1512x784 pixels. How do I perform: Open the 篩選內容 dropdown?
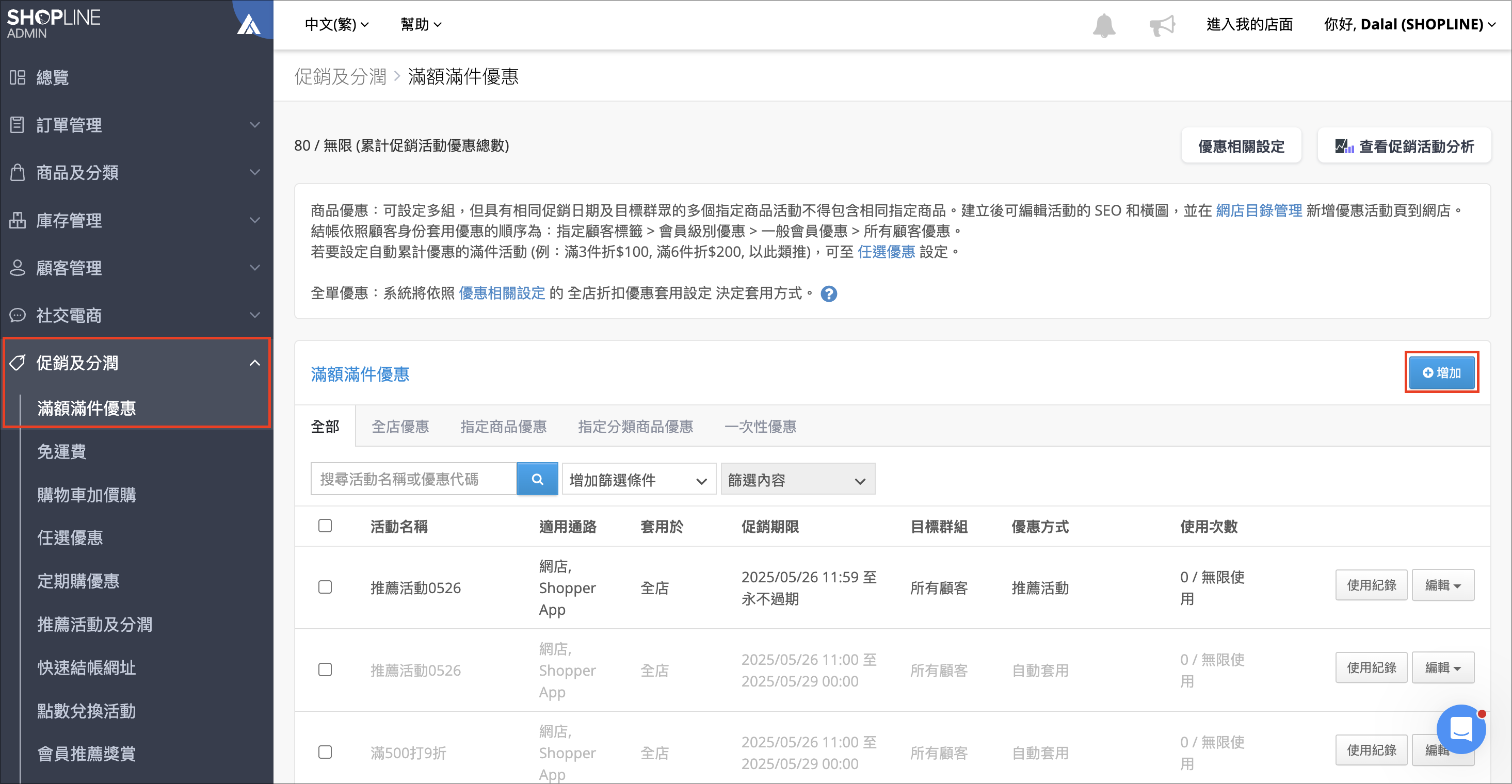798,480
